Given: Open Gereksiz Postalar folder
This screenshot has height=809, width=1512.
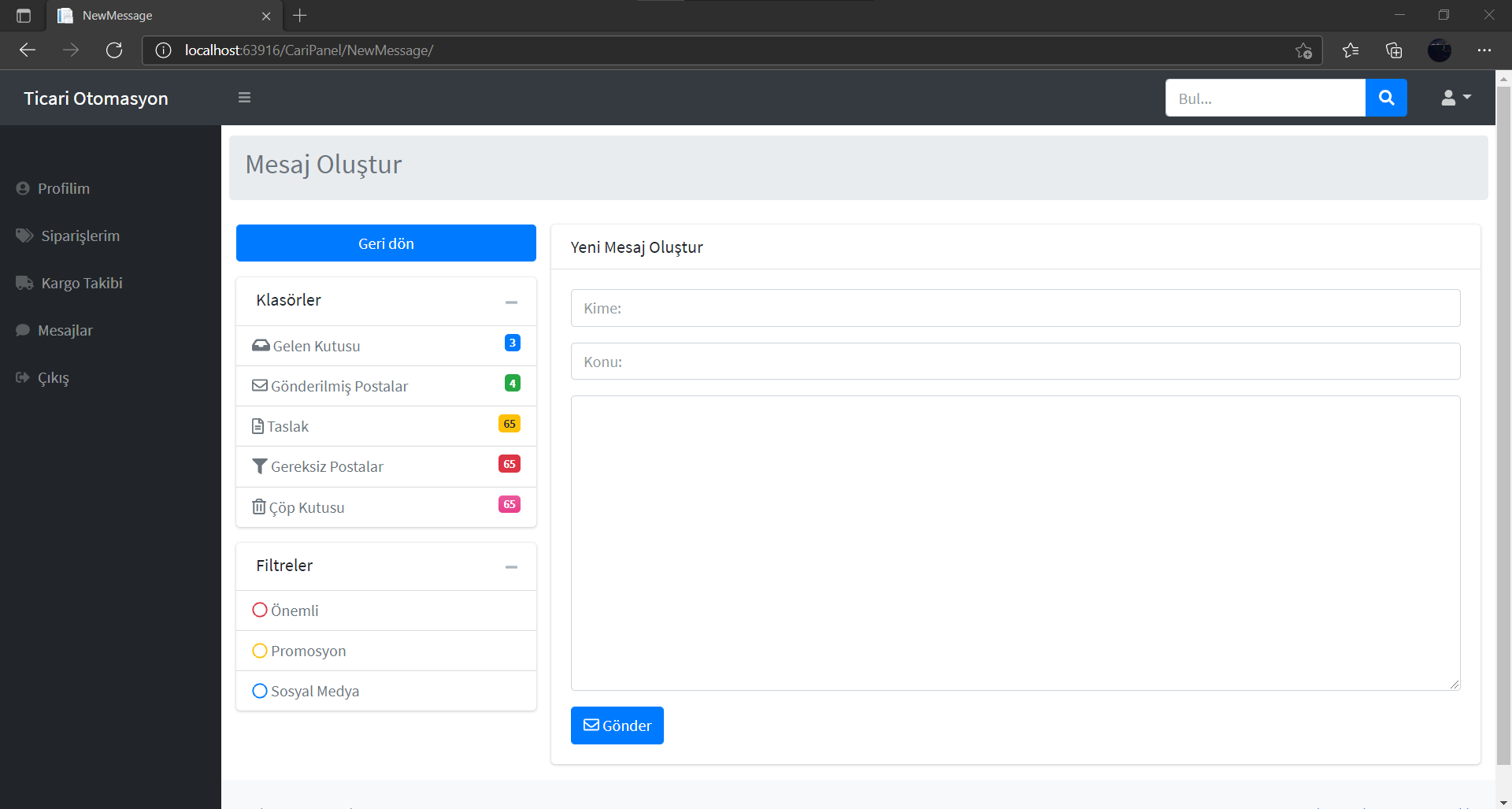Looking at the screenshot, I should pyautogui.click(x=386, y=466).
